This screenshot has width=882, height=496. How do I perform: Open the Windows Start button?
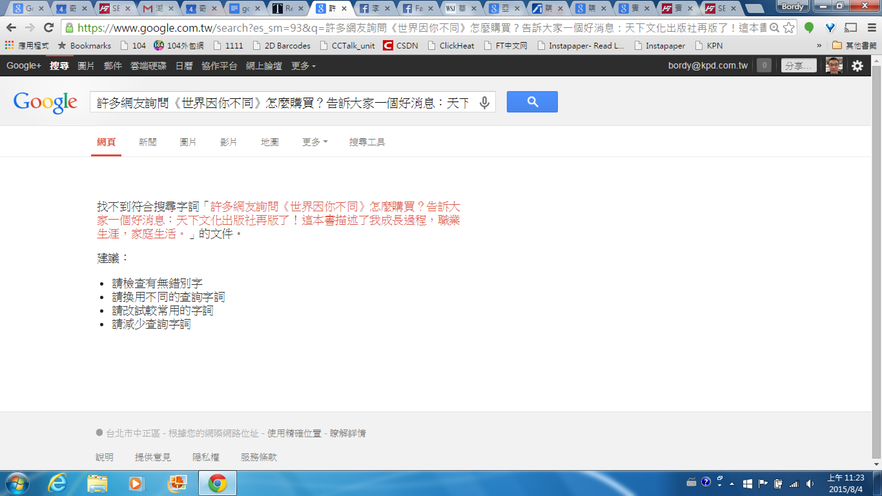point(17,484)
